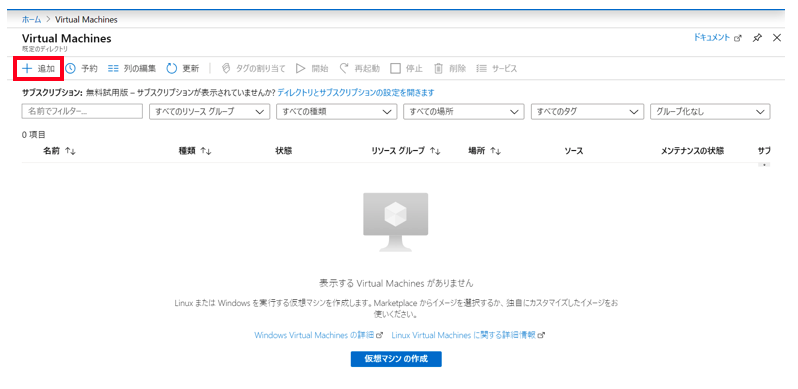The height and width of the screenshot is (389, 798).
Task: Expand すべての種類 dropdown
Action: 336,112
